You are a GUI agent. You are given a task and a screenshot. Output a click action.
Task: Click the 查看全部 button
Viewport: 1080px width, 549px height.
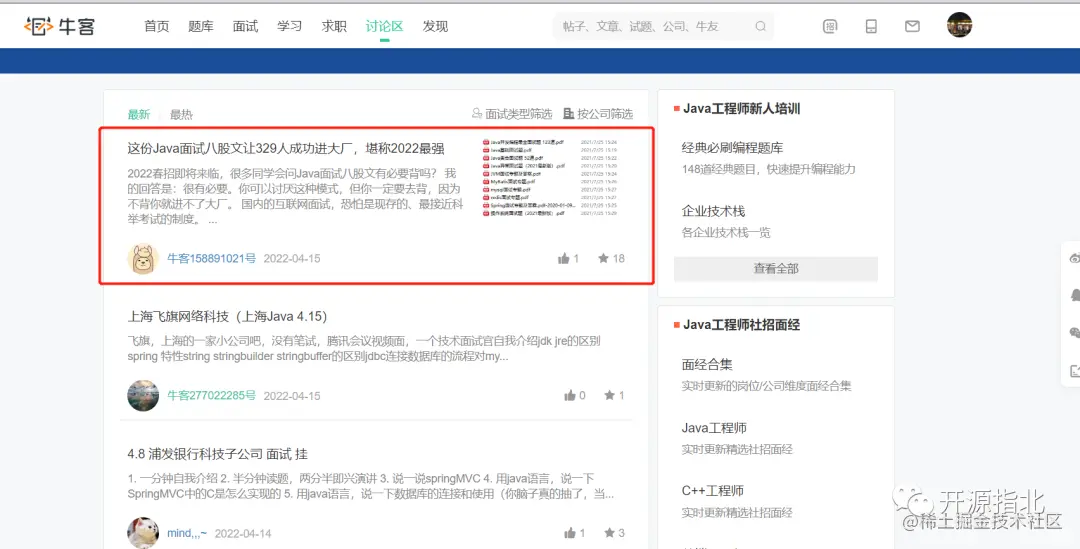click(776, 269)
